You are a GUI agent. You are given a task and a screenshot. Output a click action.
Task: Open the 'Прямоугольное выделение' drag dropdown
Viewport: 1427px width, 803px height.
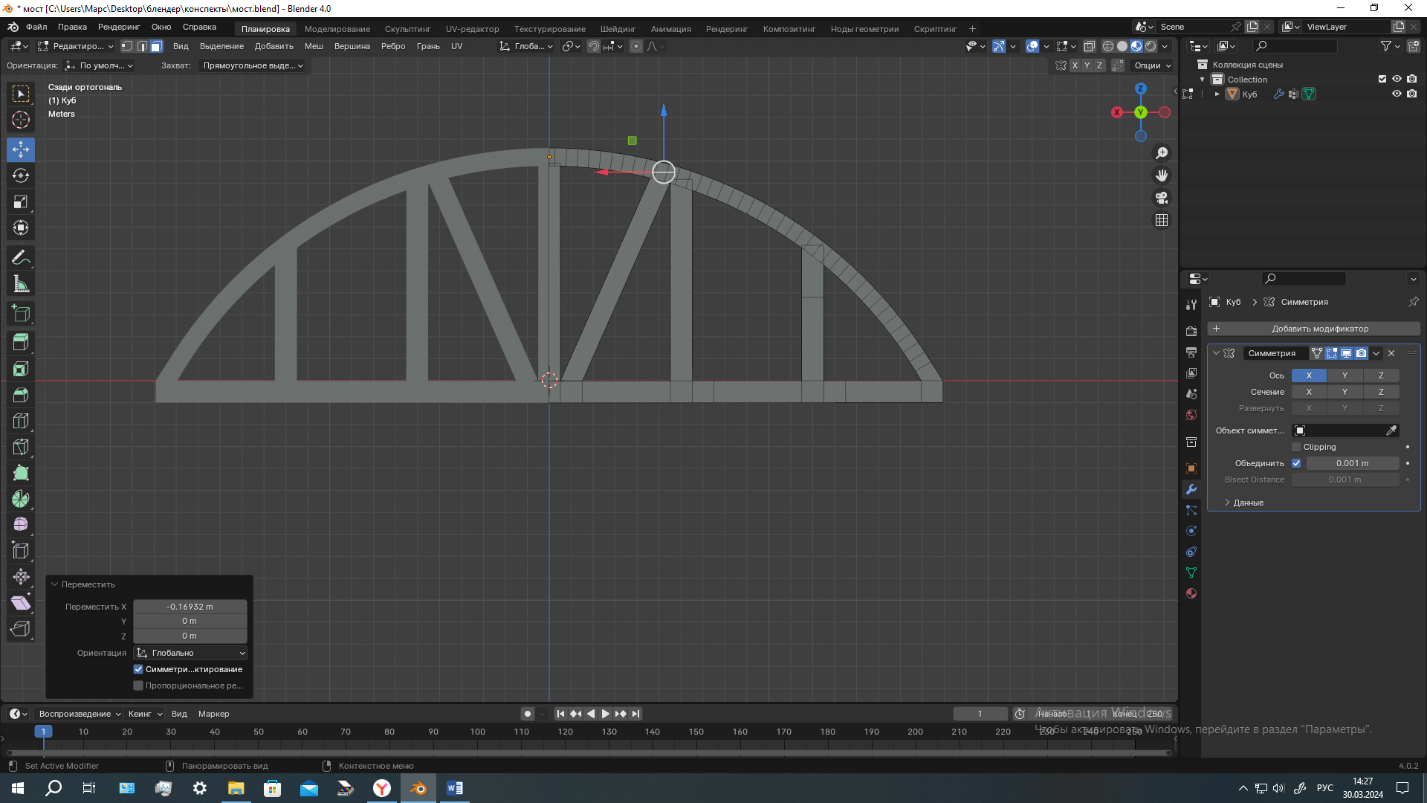252,65
